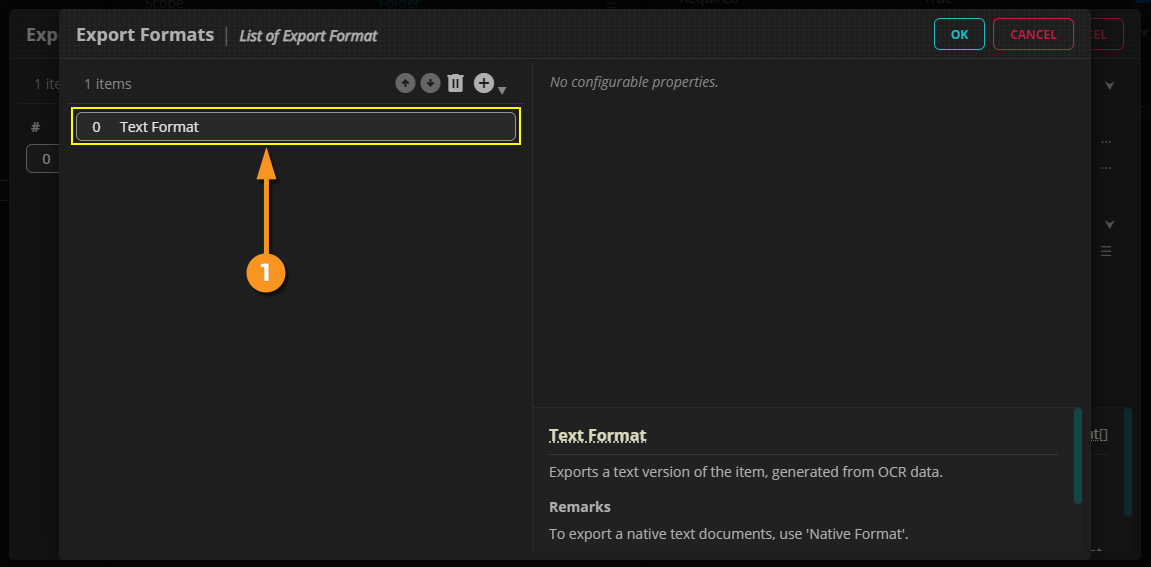
Task: Select the Text Format list item
Action: 296,127
